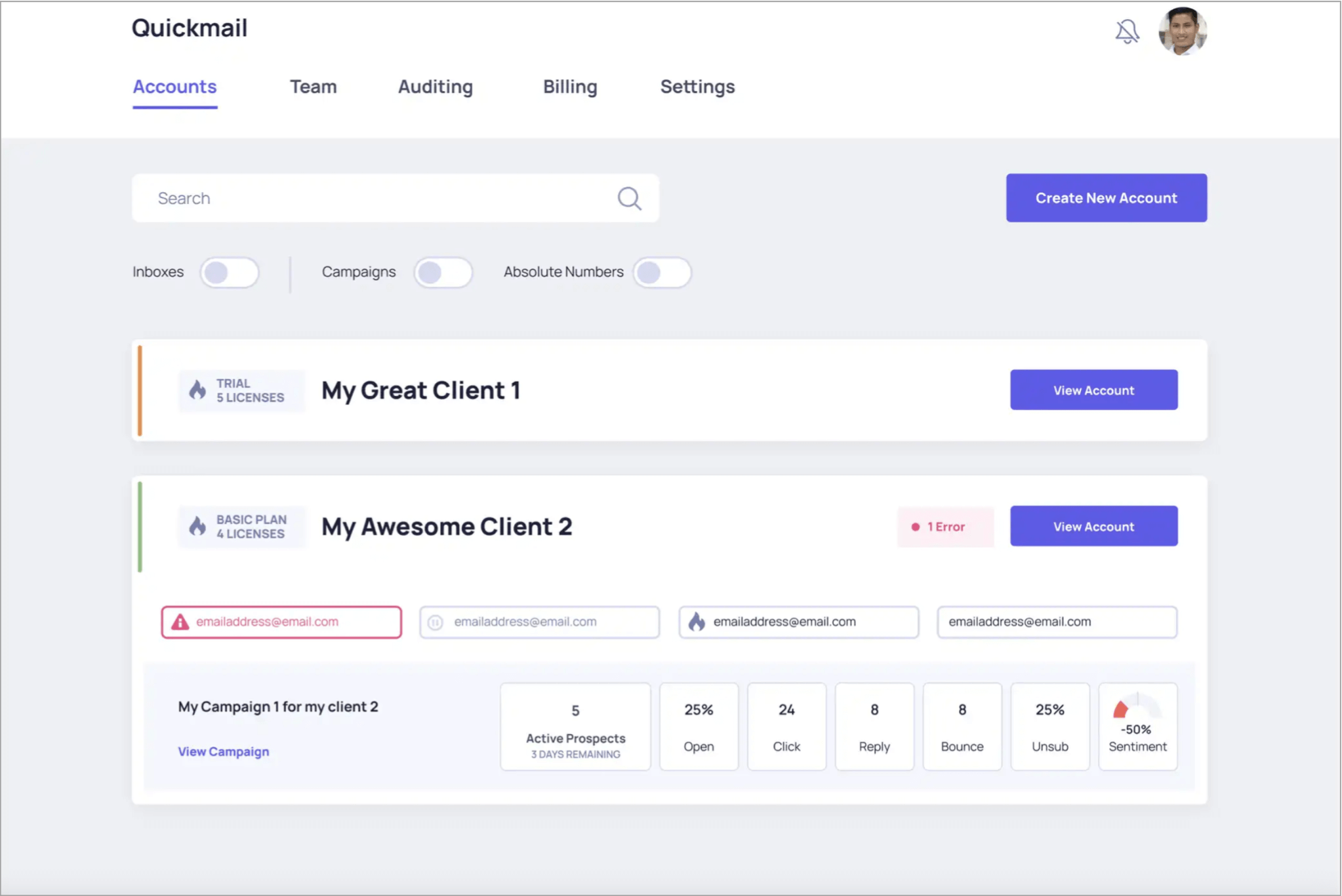Enable the Campaigns toggle
Screen dimensions: 1342x896
click(x=443, y=272)
